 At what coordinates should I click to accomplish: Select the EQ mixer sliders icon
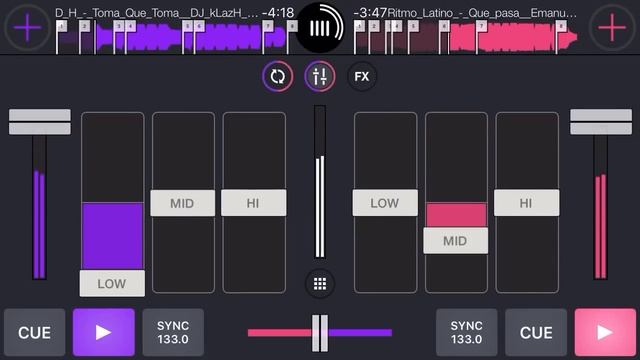pyautogui.click(x=320, y=76)
